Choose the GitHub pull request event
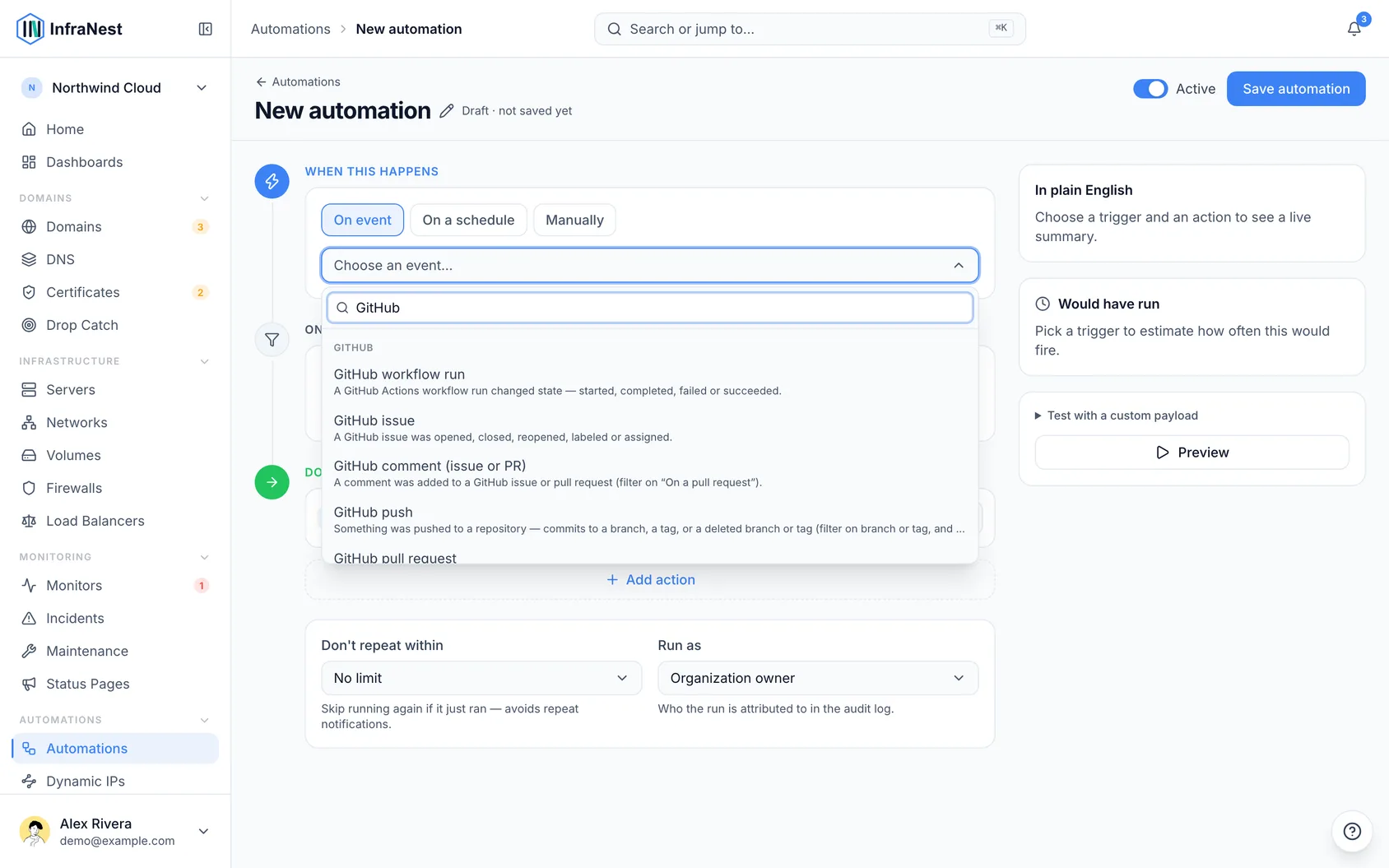The width and height of the screenshot is (1389, 868). coord(649,555)
